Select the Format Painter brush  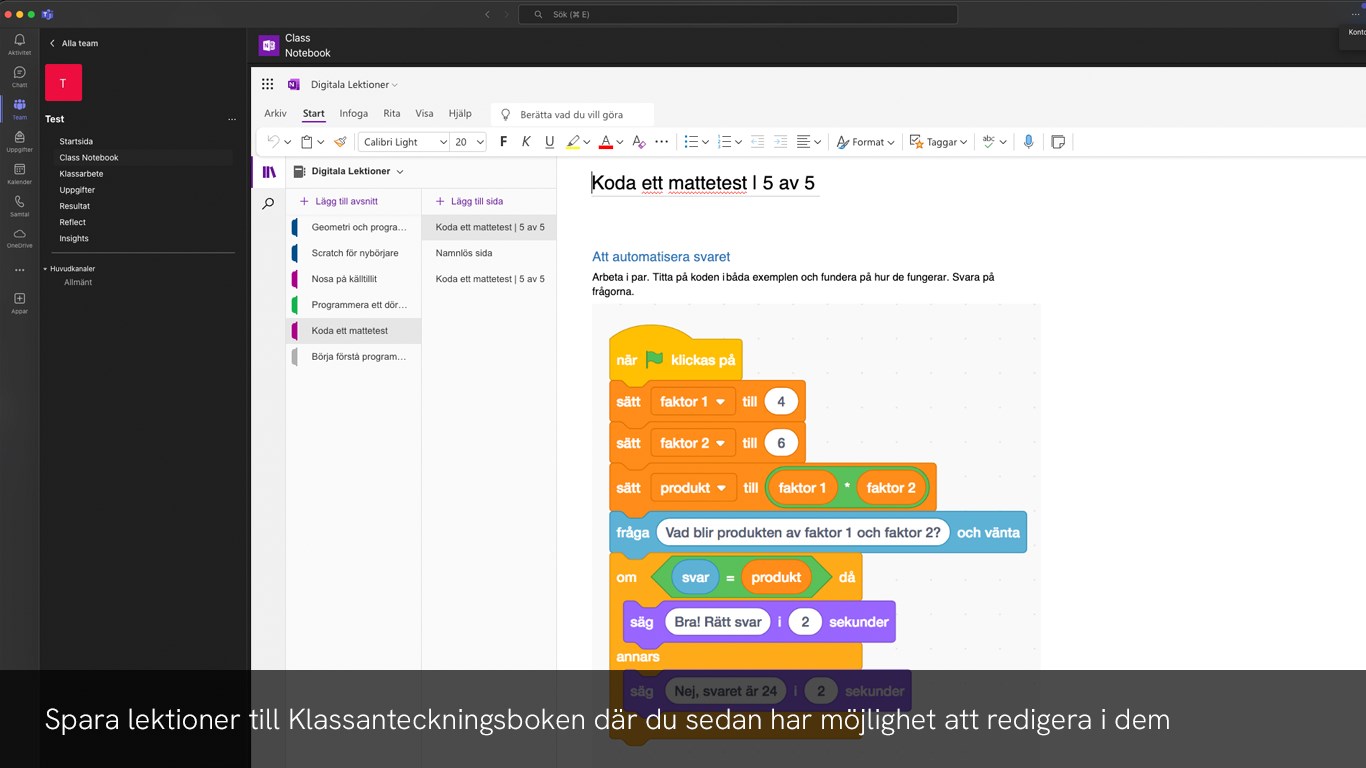point(340,142)
